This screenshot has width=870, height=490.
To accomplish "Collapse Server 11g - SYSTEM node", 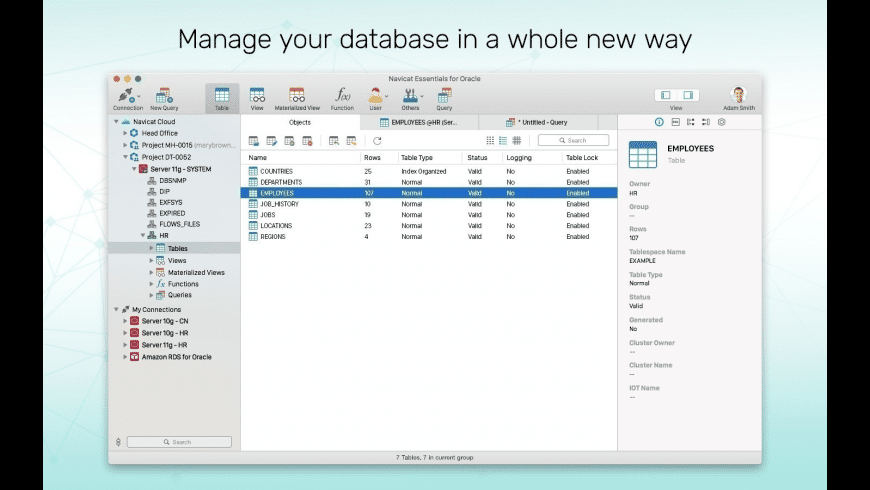I will pyautogui.click(x=134, y=169).
